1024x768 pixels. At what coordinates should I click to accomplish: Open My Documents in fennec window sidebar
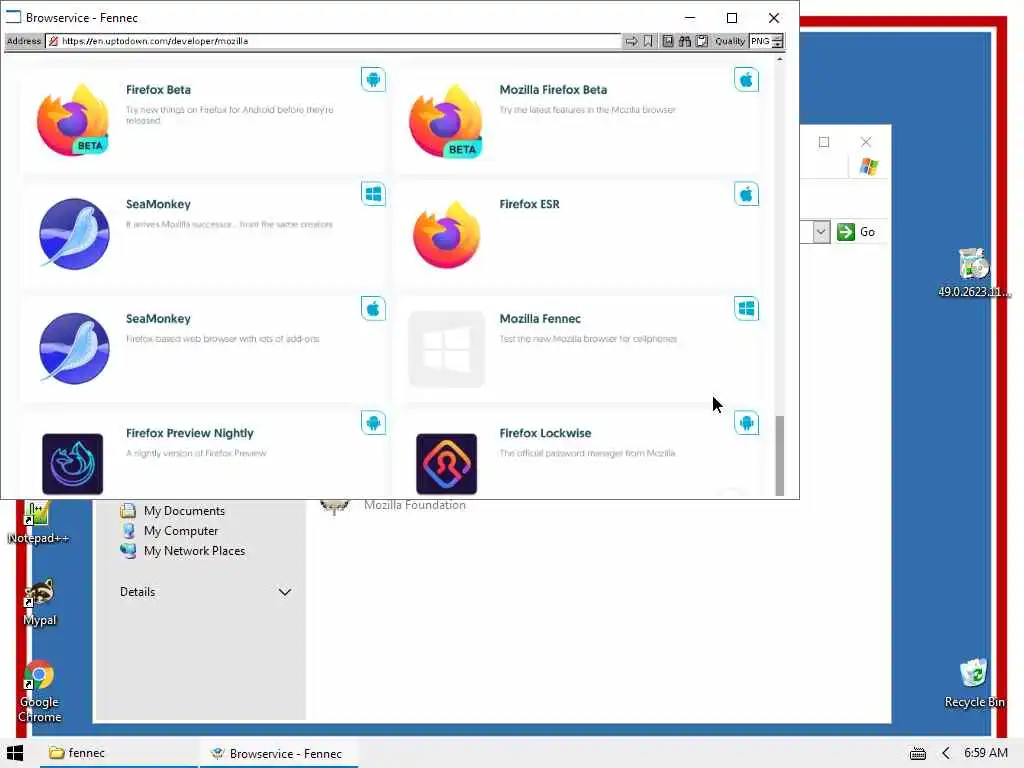tap(173, 511)
